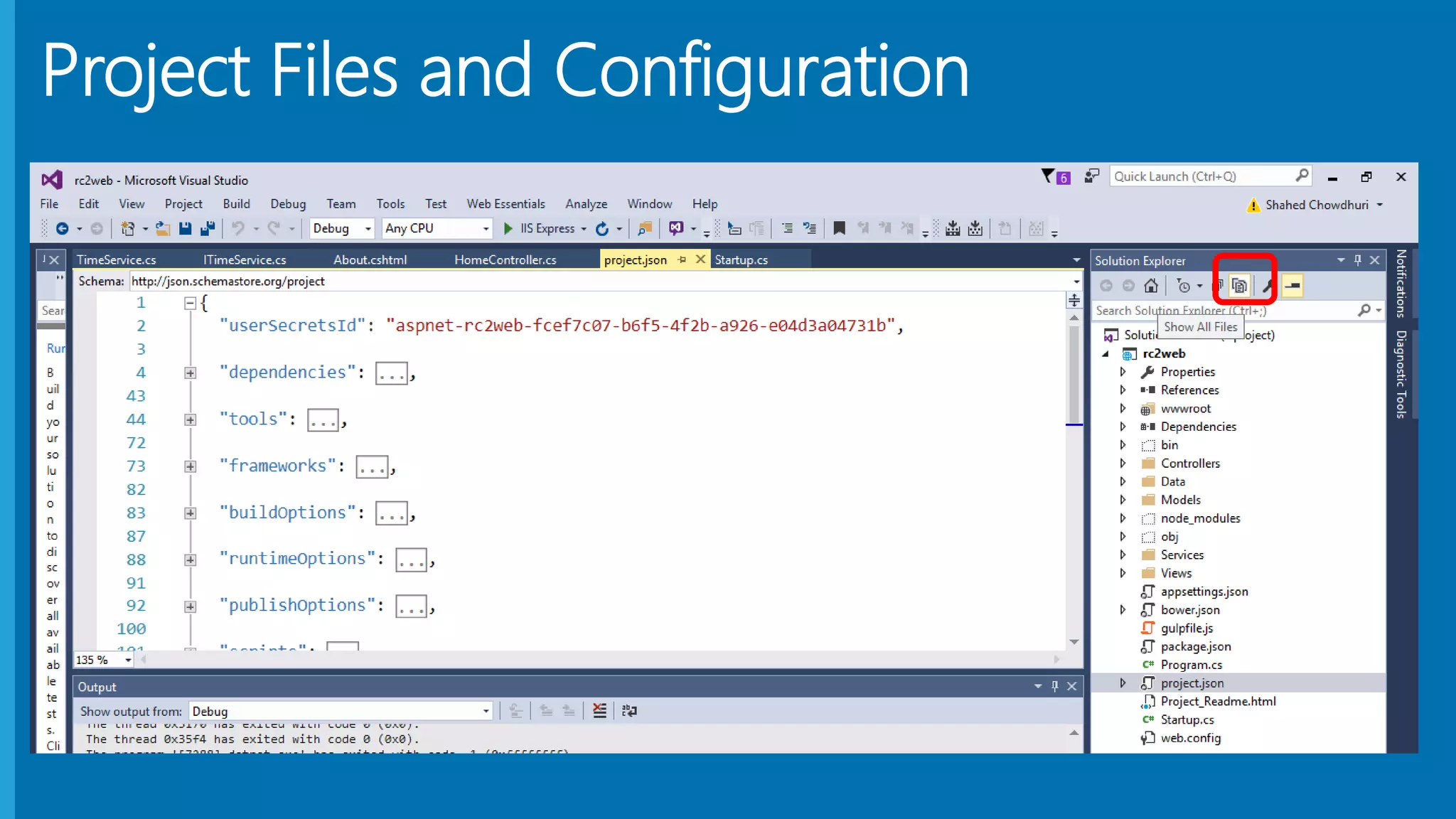Collapse the root brace on line 1

click(x=190, y=304)
